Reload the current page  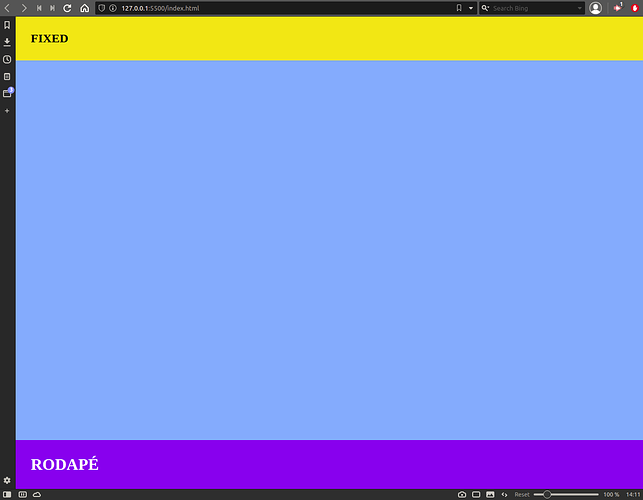coord(67,8)
